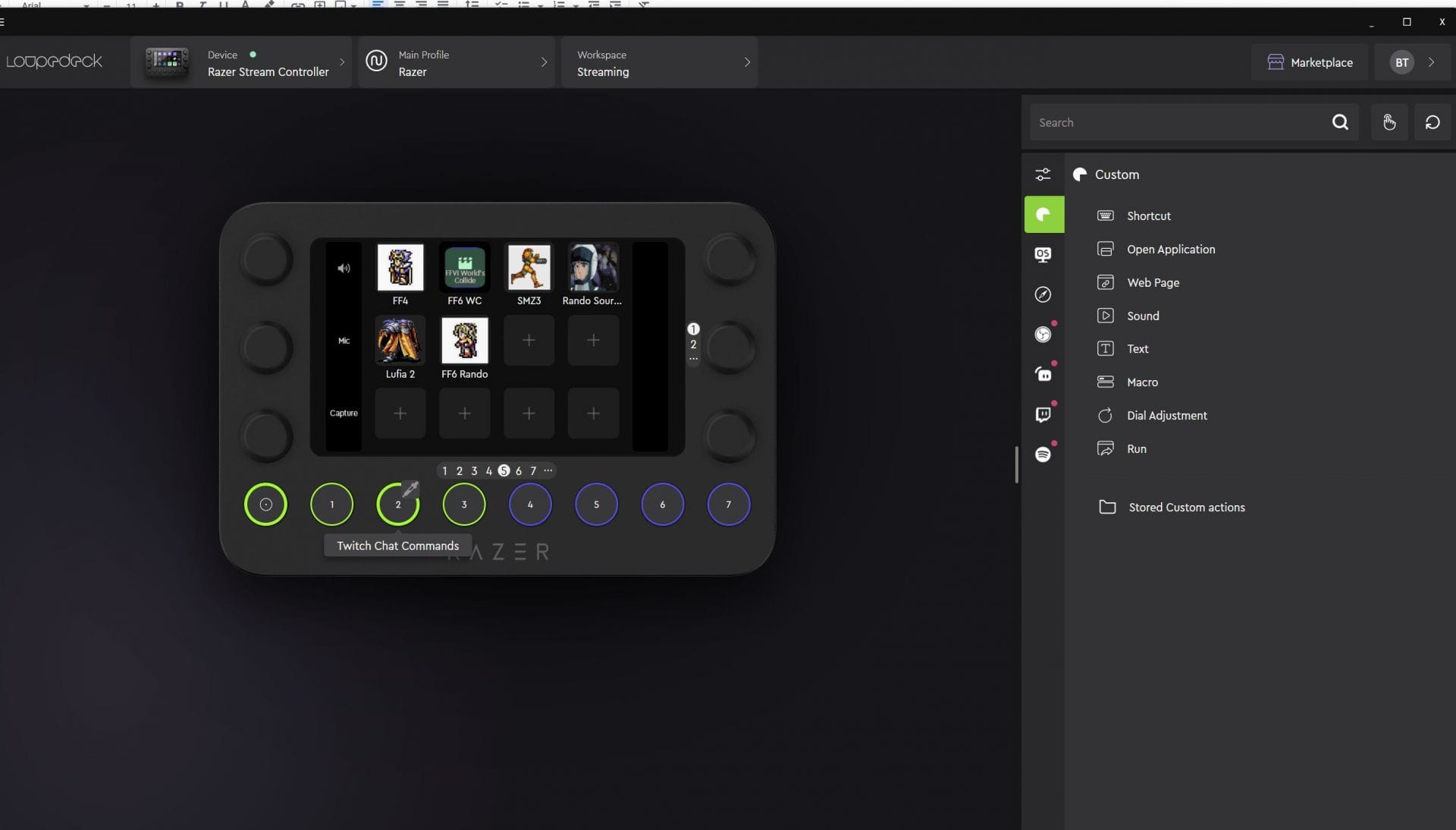Switch to page 7 of the touchscreen pages

(533, 470)
